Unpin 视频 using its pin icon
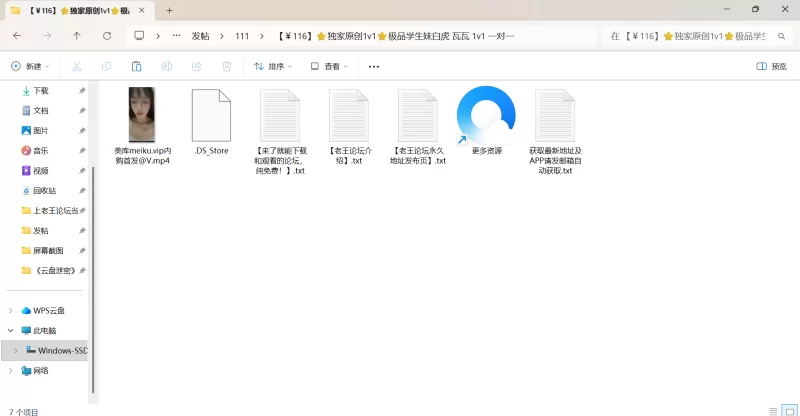 tap(82, 170)
